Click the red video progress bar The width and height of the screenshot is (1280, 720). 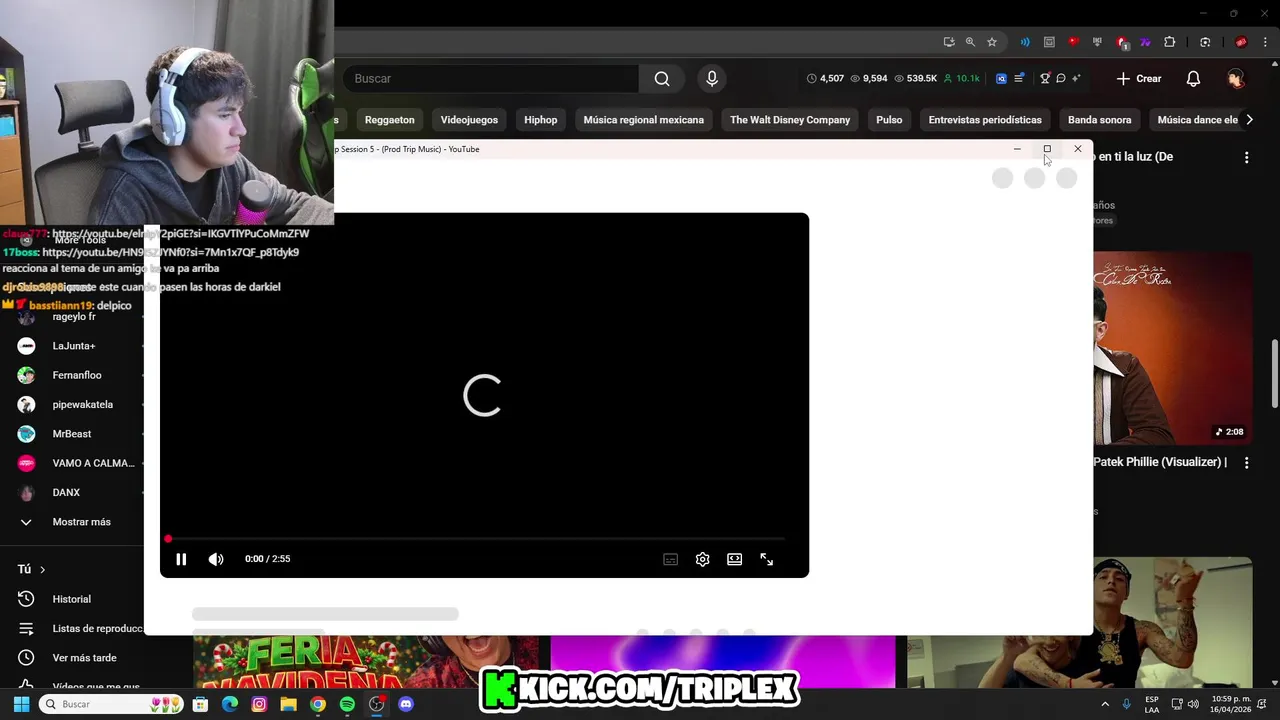coord(476,539)
